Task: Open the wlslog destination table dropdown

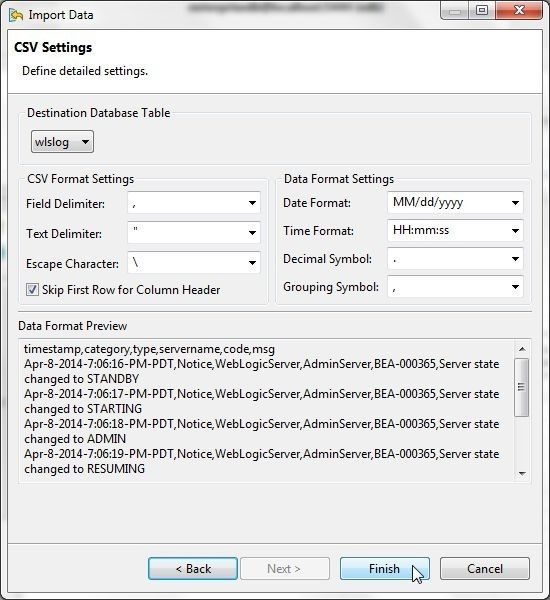Action: click(x=62, y=142)
